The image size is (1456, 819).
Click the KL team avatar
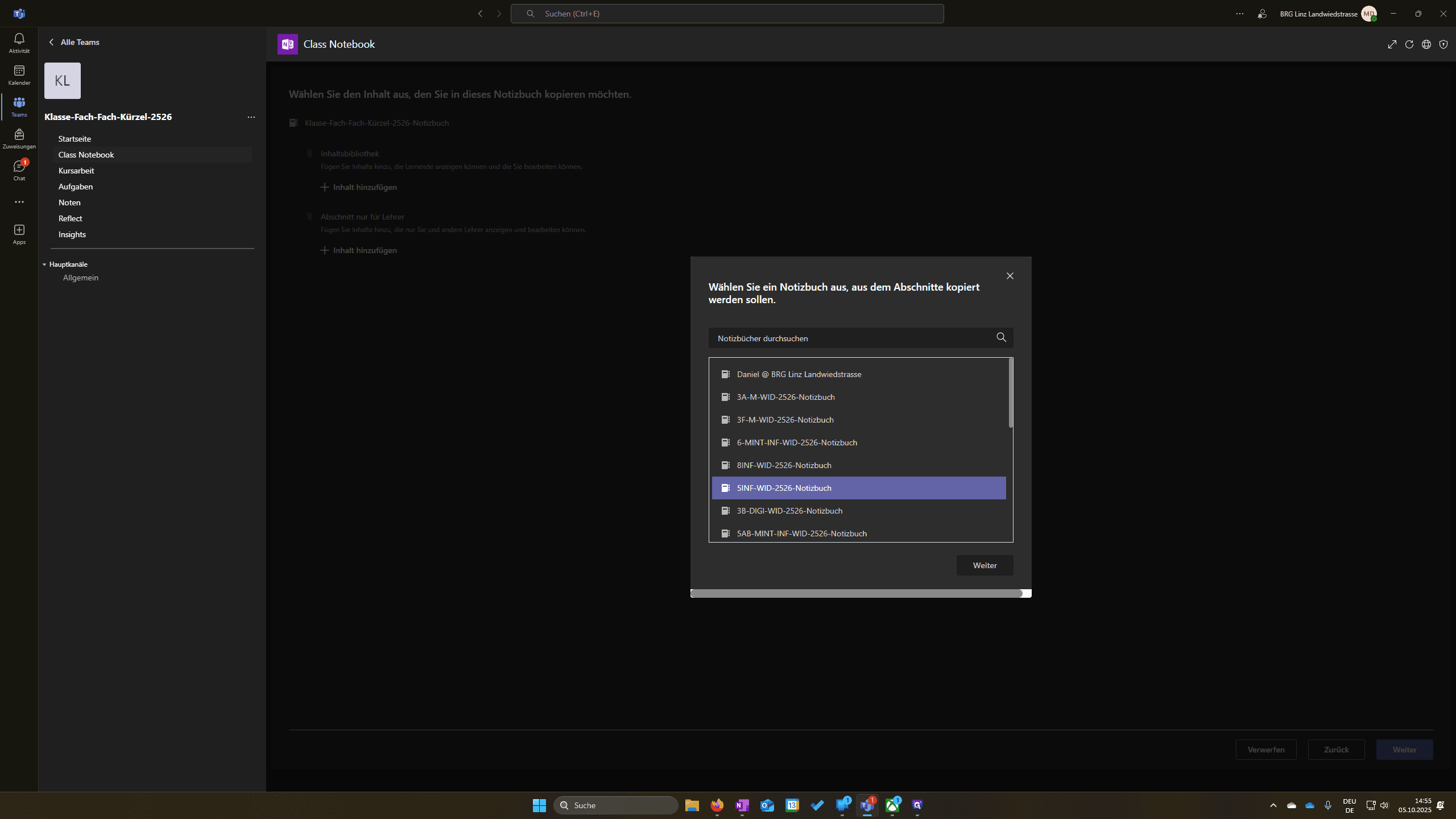pos(63,81)
